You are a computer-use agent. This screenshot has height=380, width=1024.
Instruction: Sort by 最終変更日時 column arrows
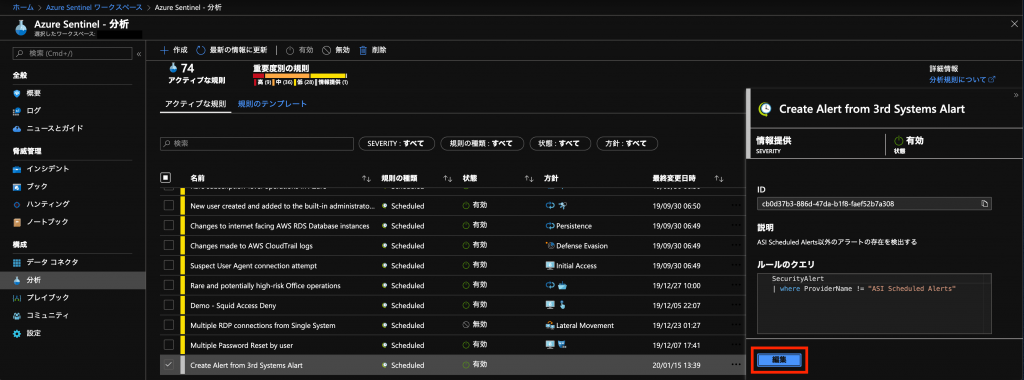(718, 178)
